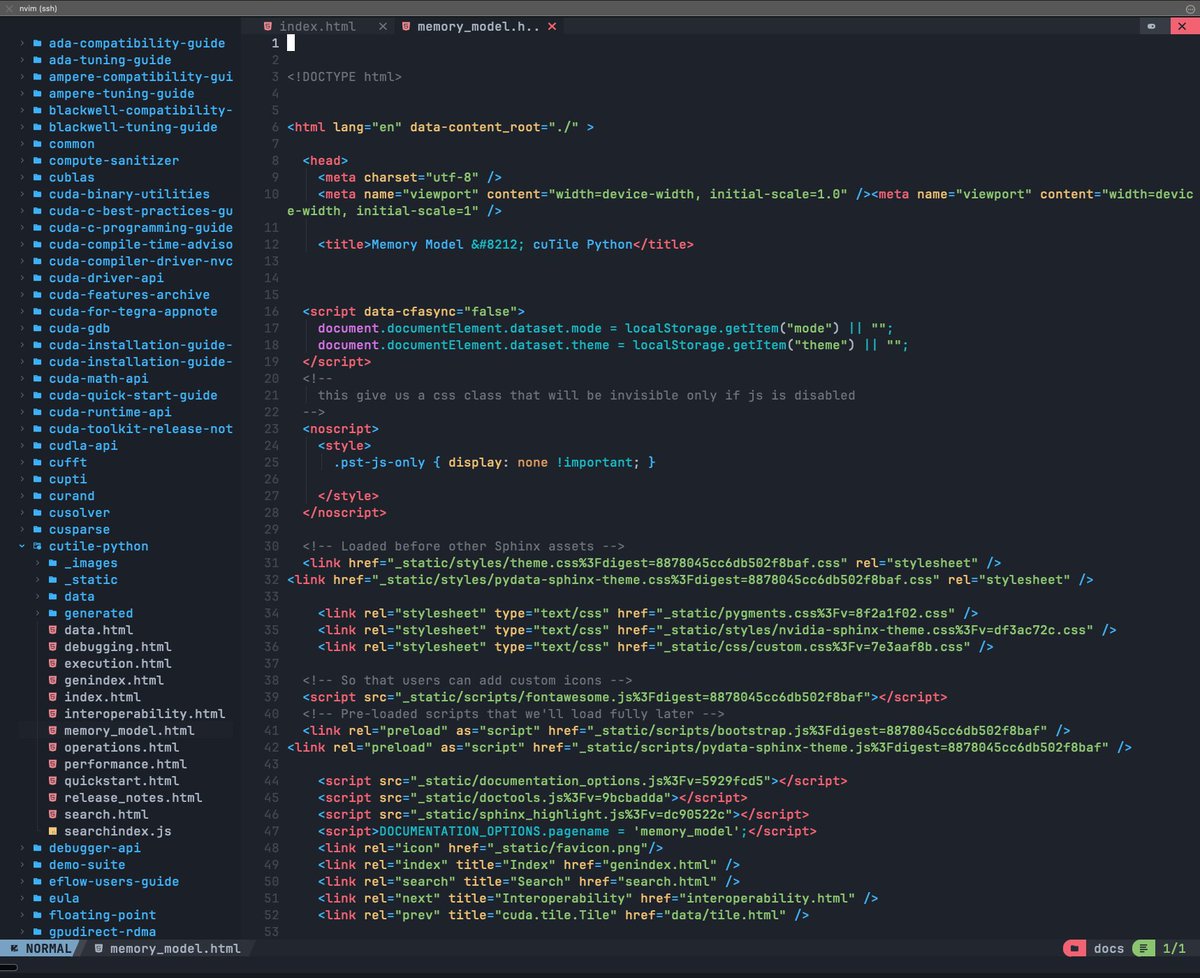Image resolution: width=1200 pixels, height=978 pixels.
Task: Expand the generated subfolder chevron
Action: click(38, 613)
